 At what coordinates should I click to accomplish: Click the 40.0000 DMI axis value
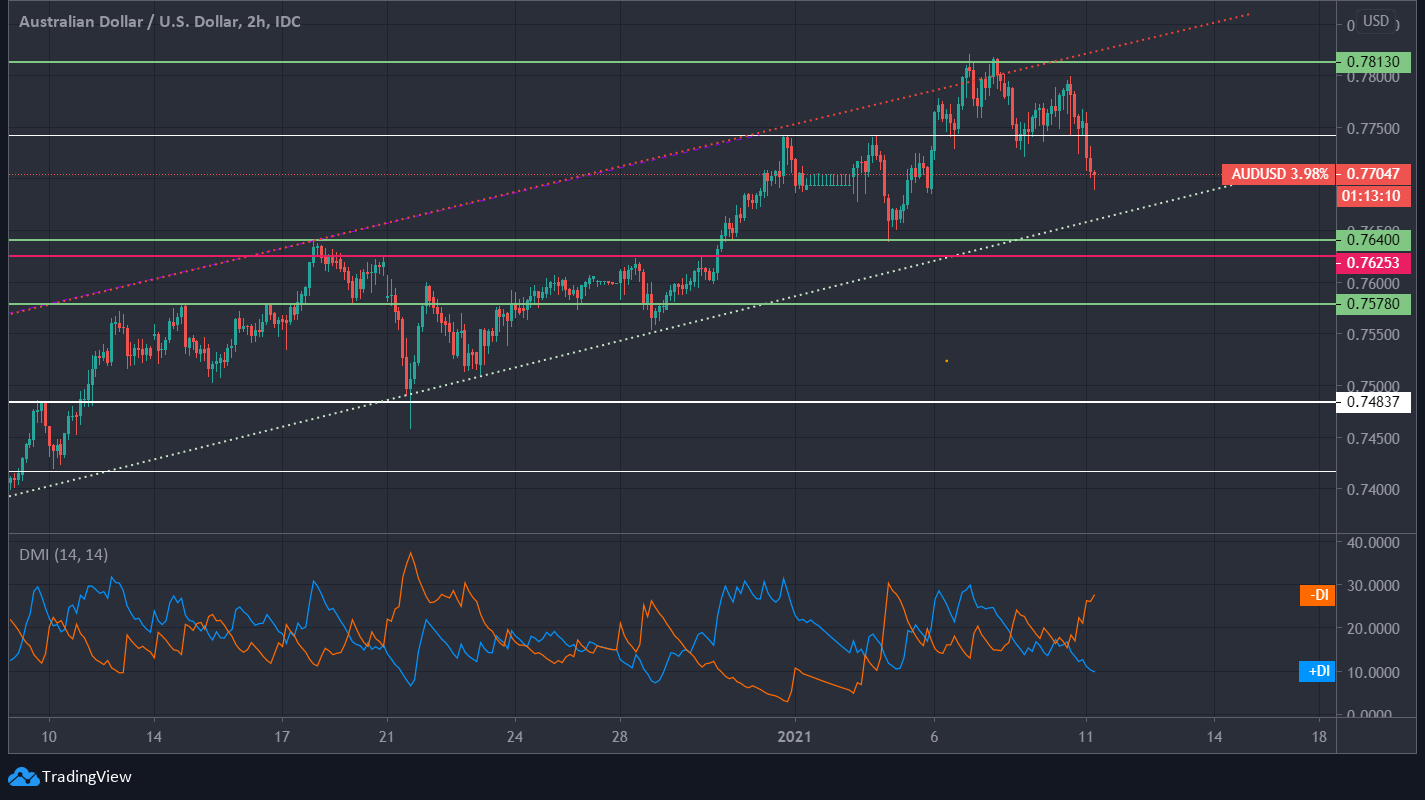(1373, 542)
